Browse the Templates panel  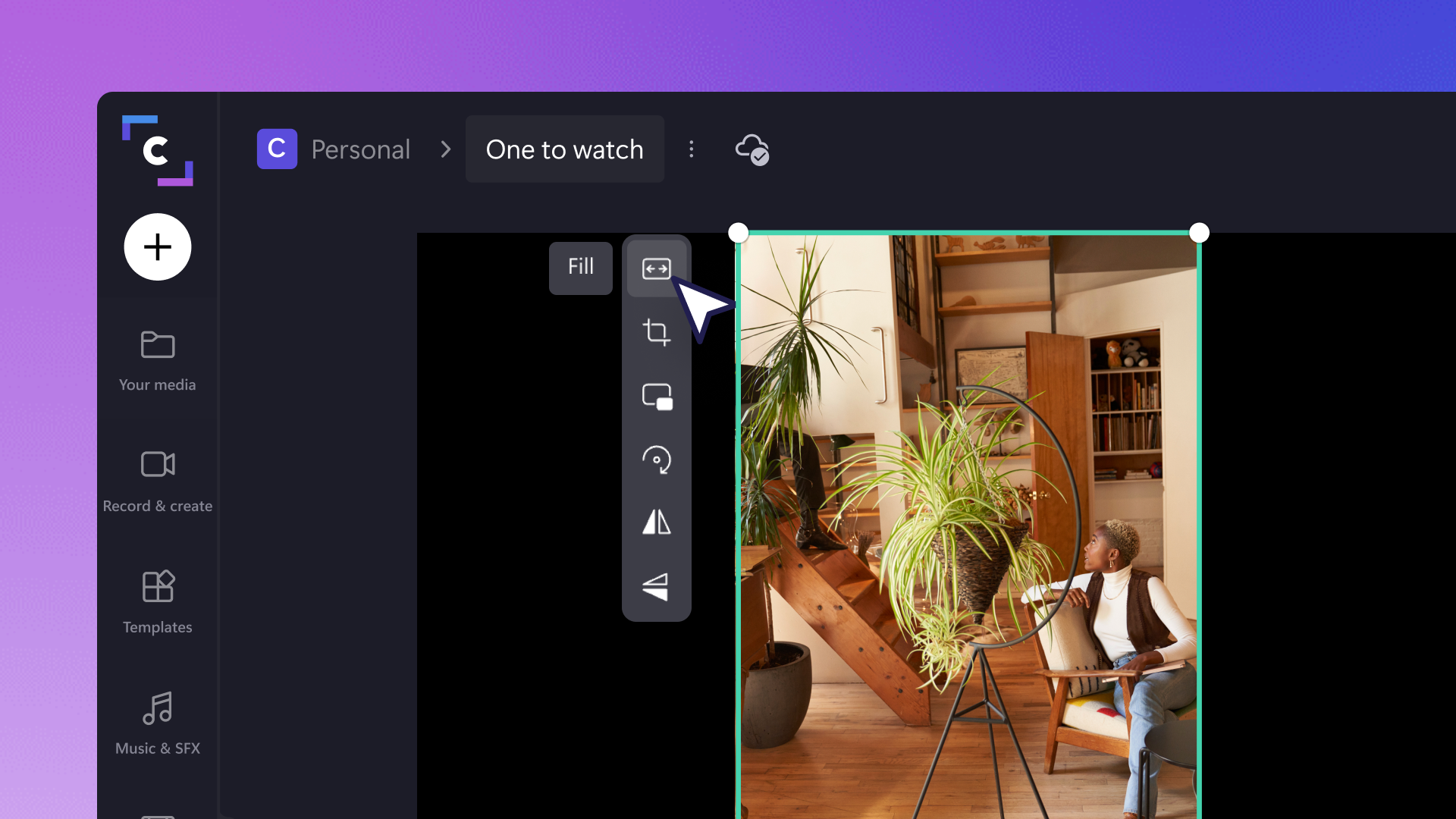[x=157, y=602]
